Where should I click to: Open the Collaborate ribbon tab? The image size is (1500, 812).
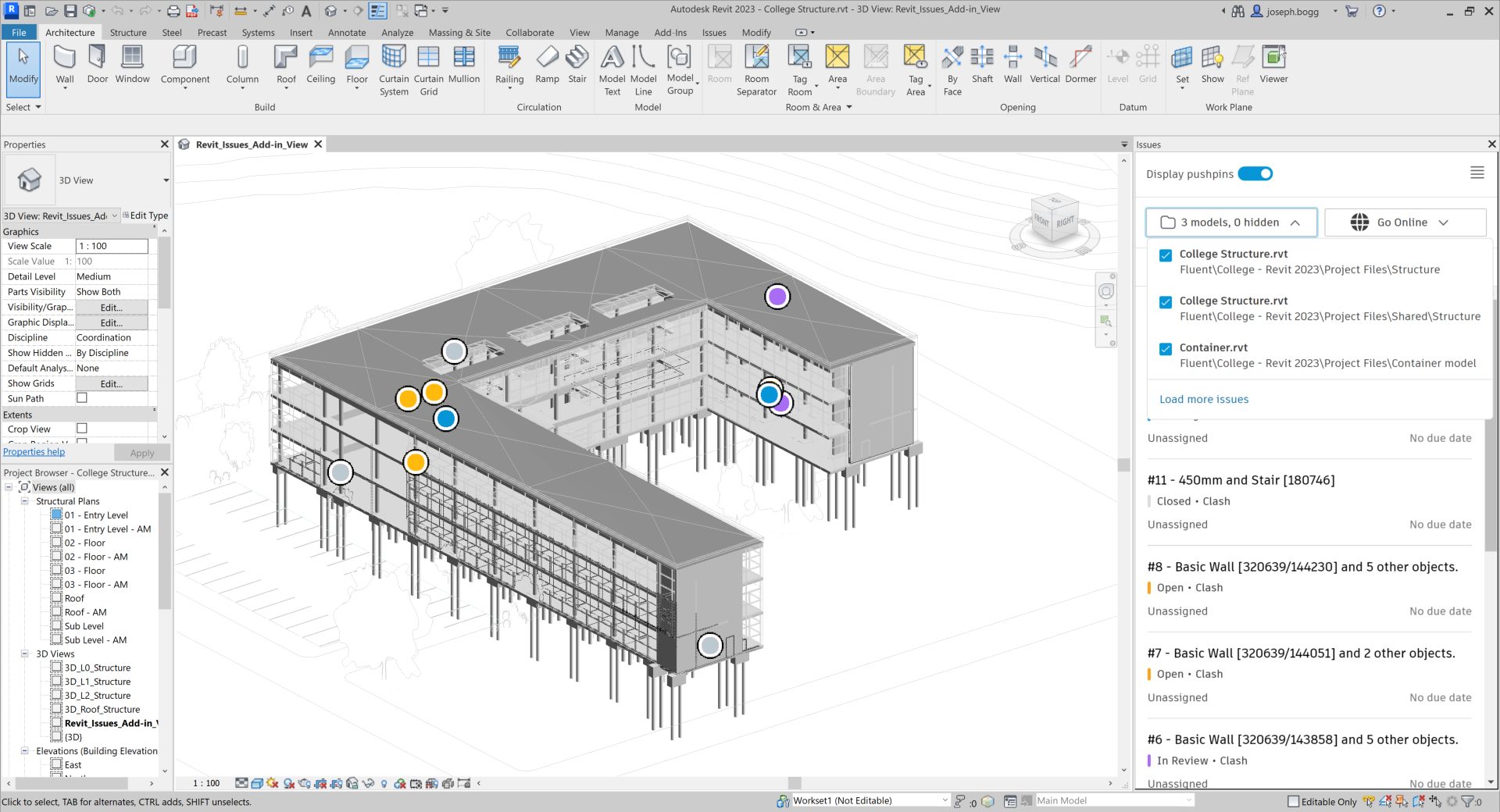(x=529, y=32)
